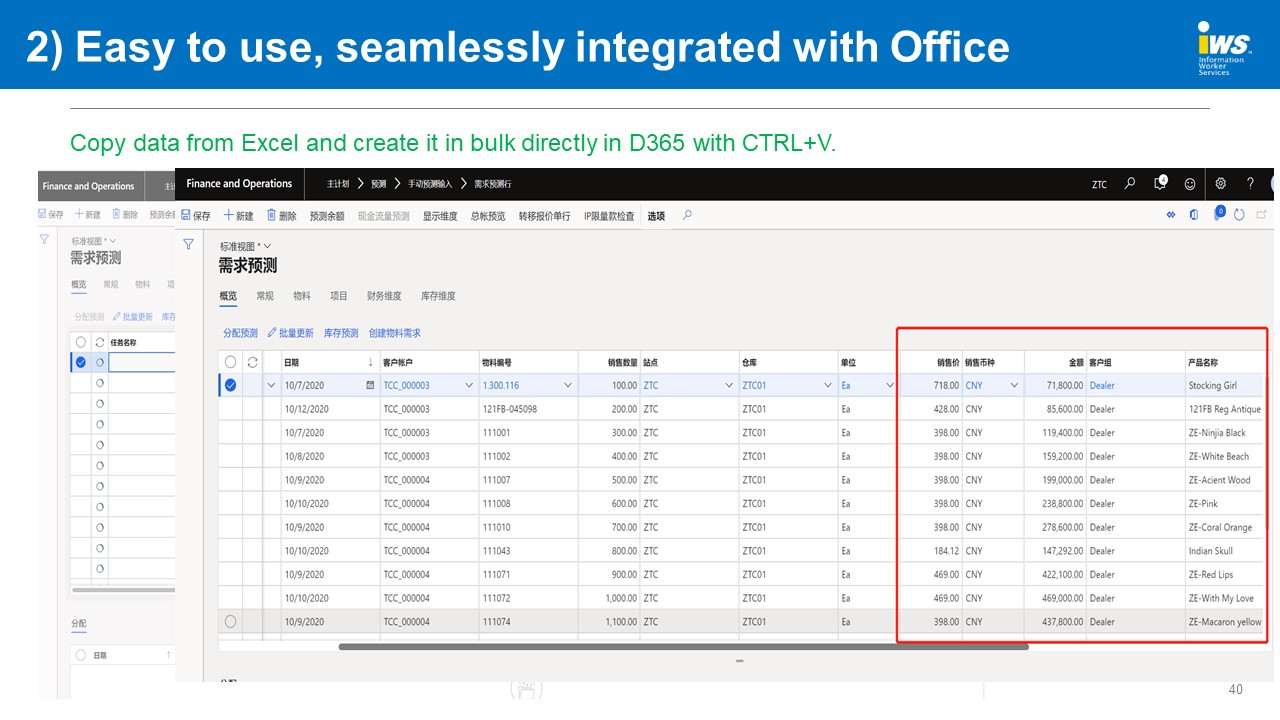
Task: Toggle select-all circle in the 分配 section
Action: [81, 655]
